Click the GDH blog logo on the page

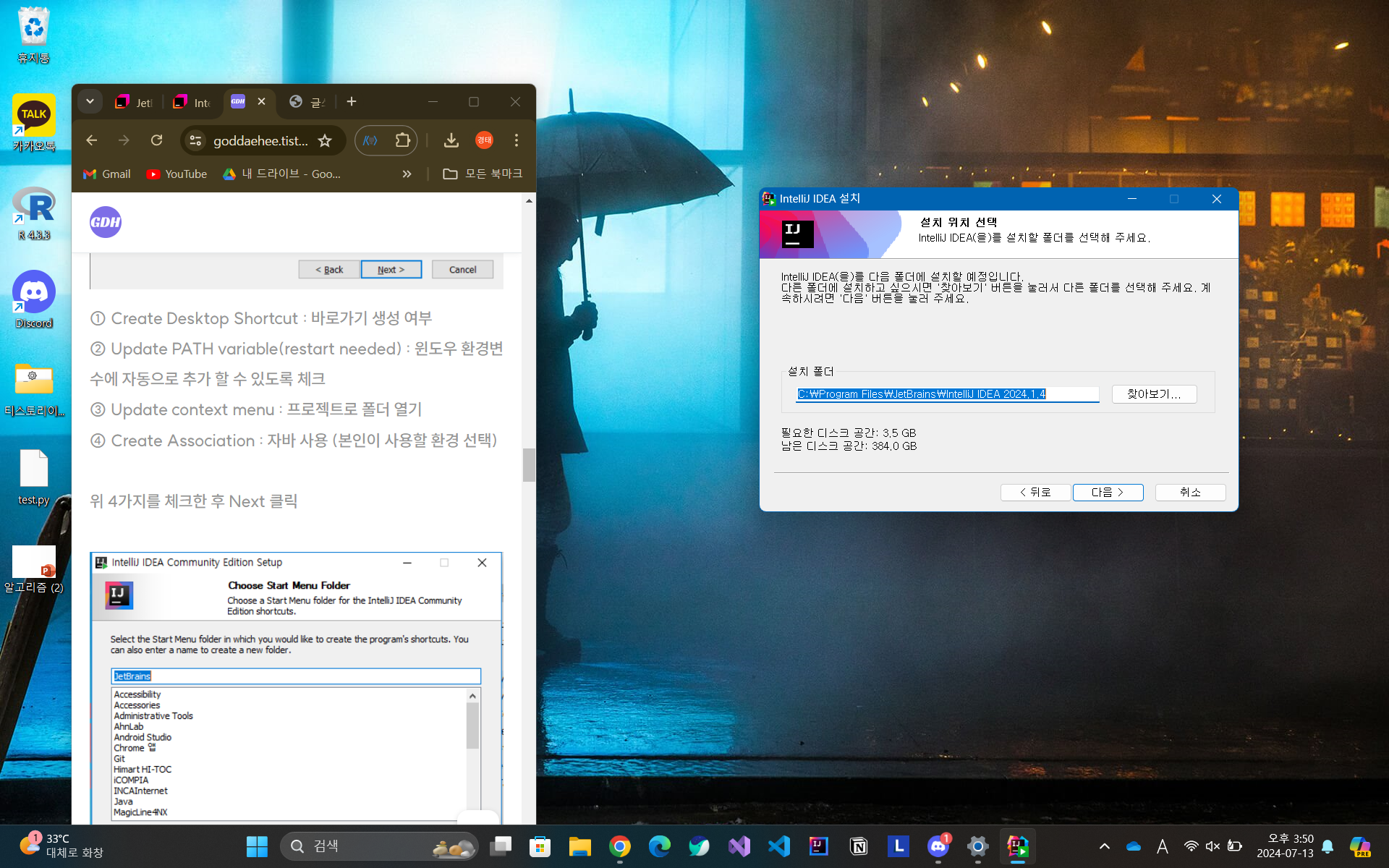click(106, 222)
